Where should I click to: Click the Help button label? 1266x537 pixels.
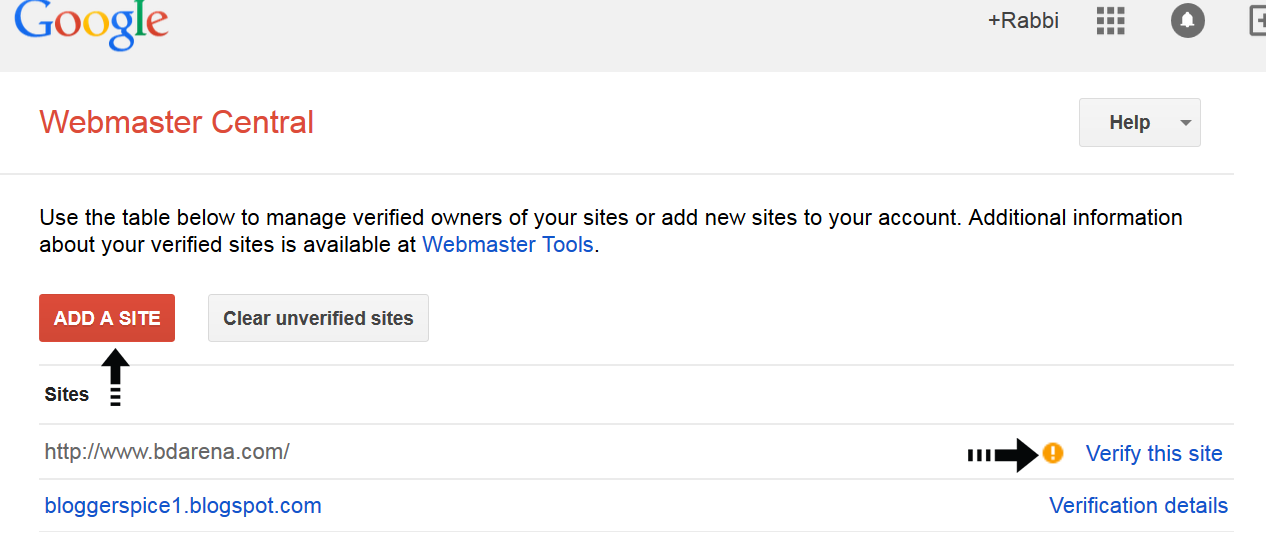click(x=1129, y=123)
